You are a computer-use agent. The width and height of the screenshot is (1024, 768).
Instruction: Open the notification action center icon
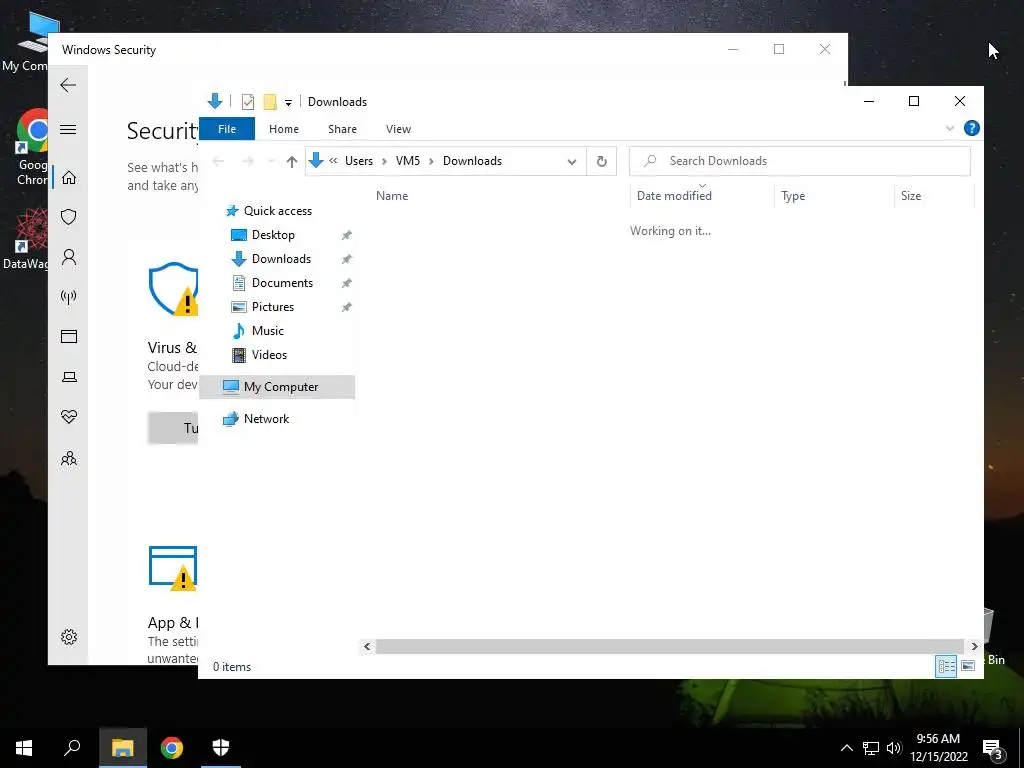(993, 750)
